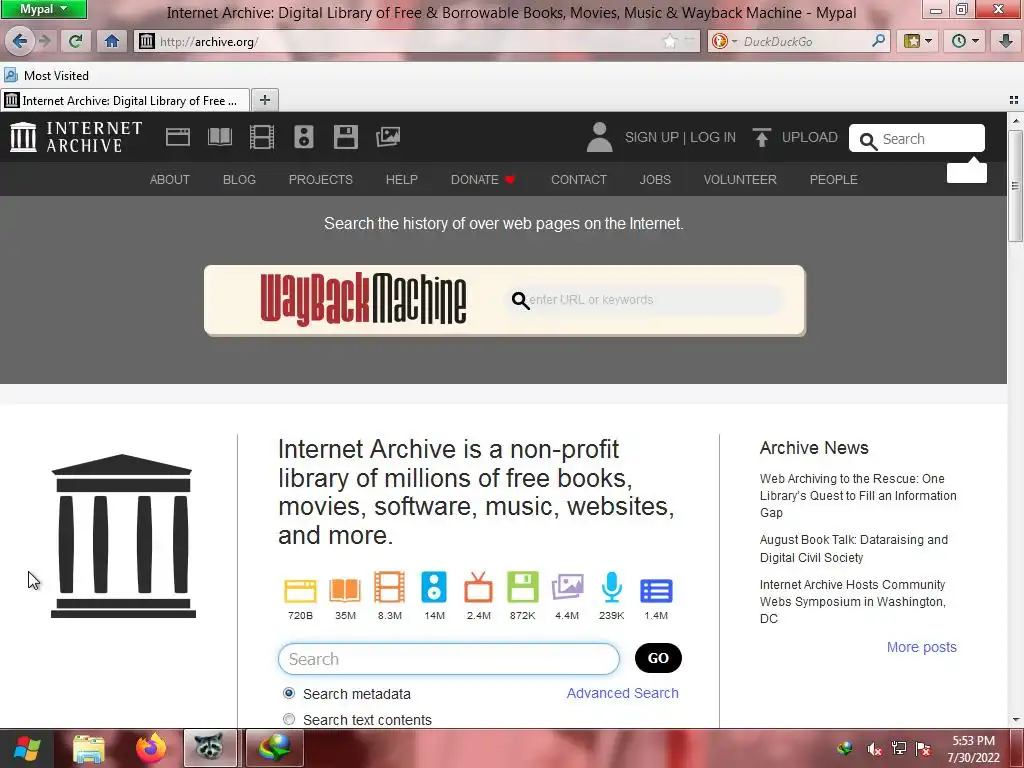
Task: Click the DuckDuckGo search magnifier icon
Action: pyautogui.click(x=878, y=41)
